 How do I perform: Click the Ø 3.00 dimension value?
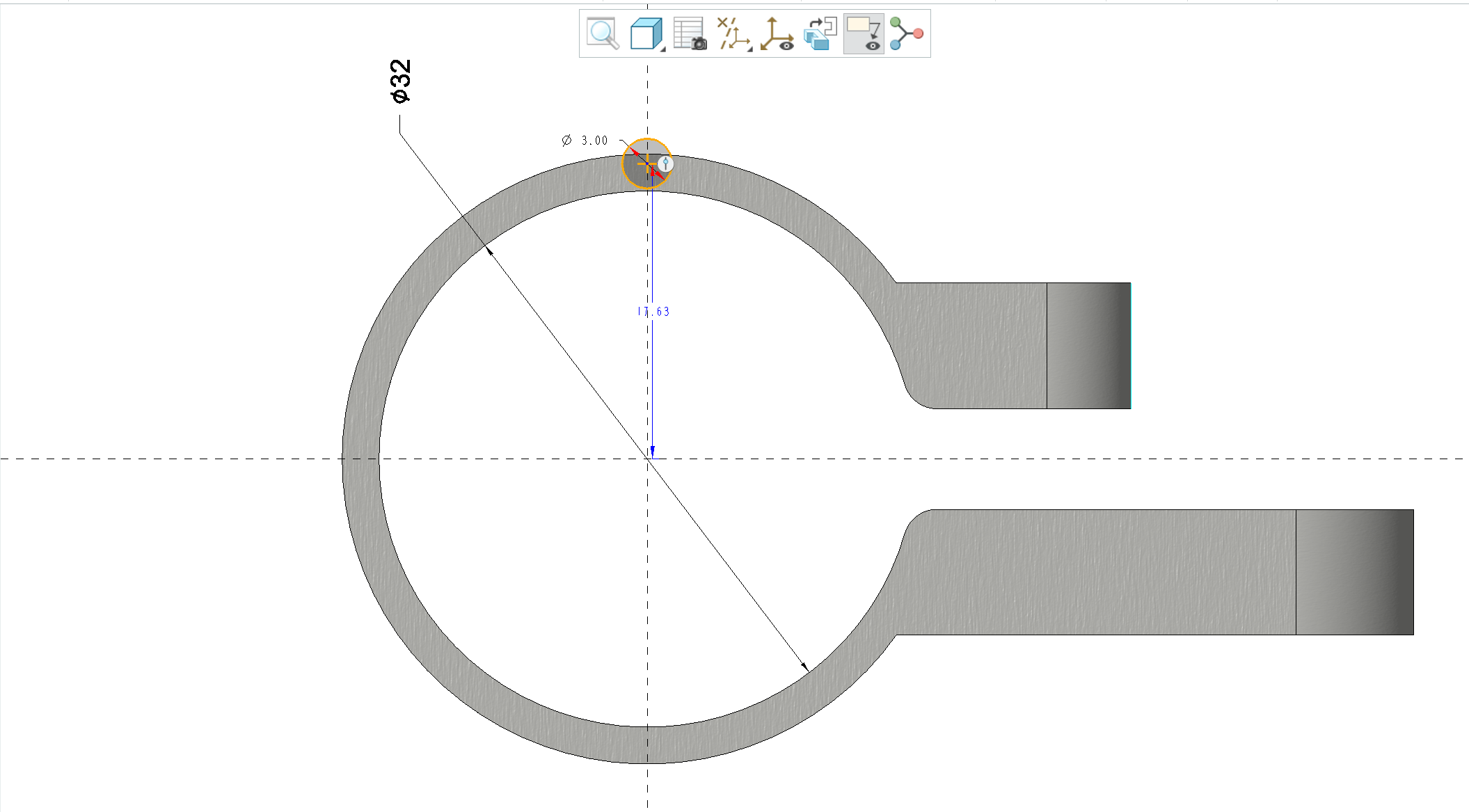point(594,141)
